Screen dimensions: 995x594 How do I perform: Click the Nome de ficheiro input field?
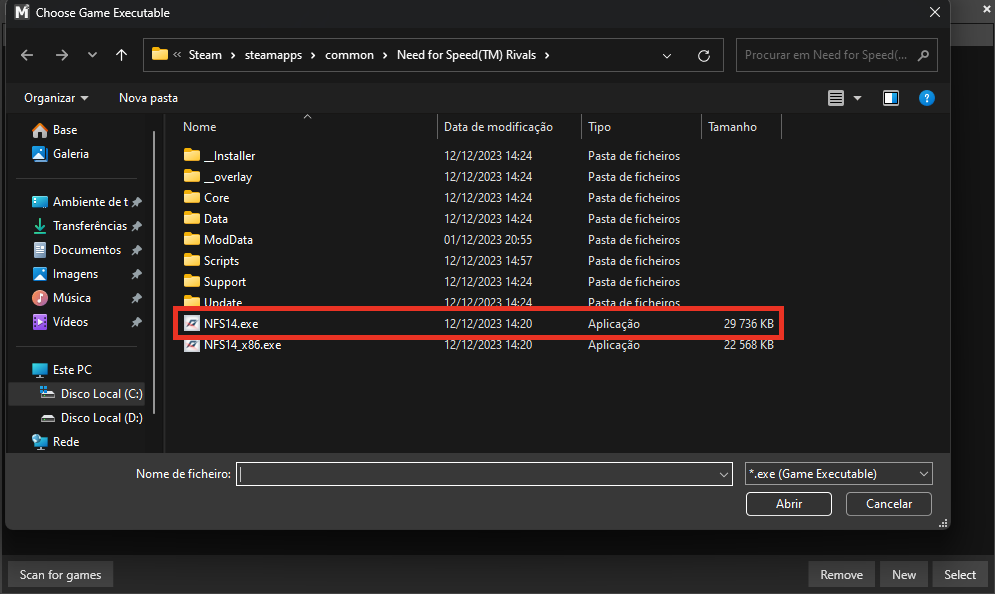[x=484, y=474]
